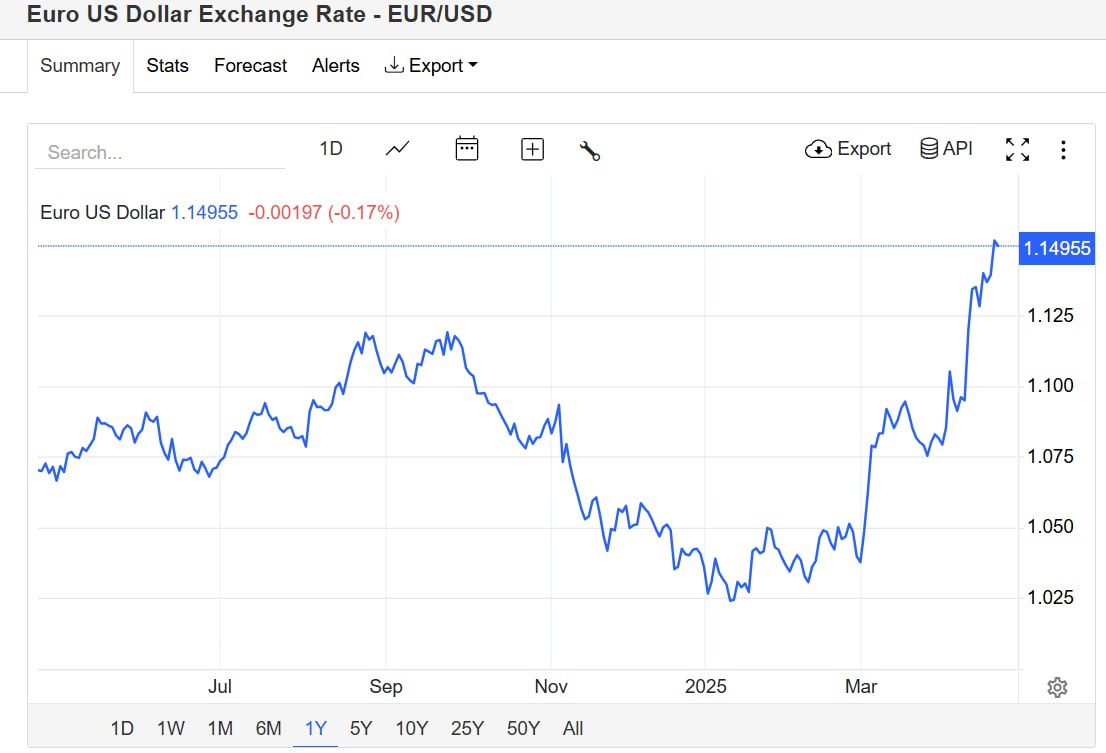Open the wrench chart tools icon
This screenshot has width=1106, height=753.
(x=590, y=150)
